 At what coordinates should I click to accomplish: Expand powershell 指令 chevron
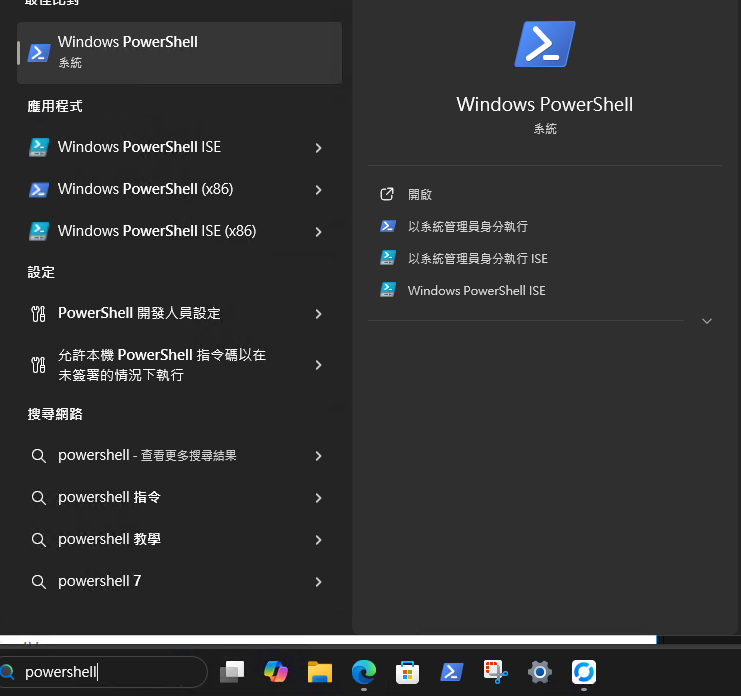(319, 498)
